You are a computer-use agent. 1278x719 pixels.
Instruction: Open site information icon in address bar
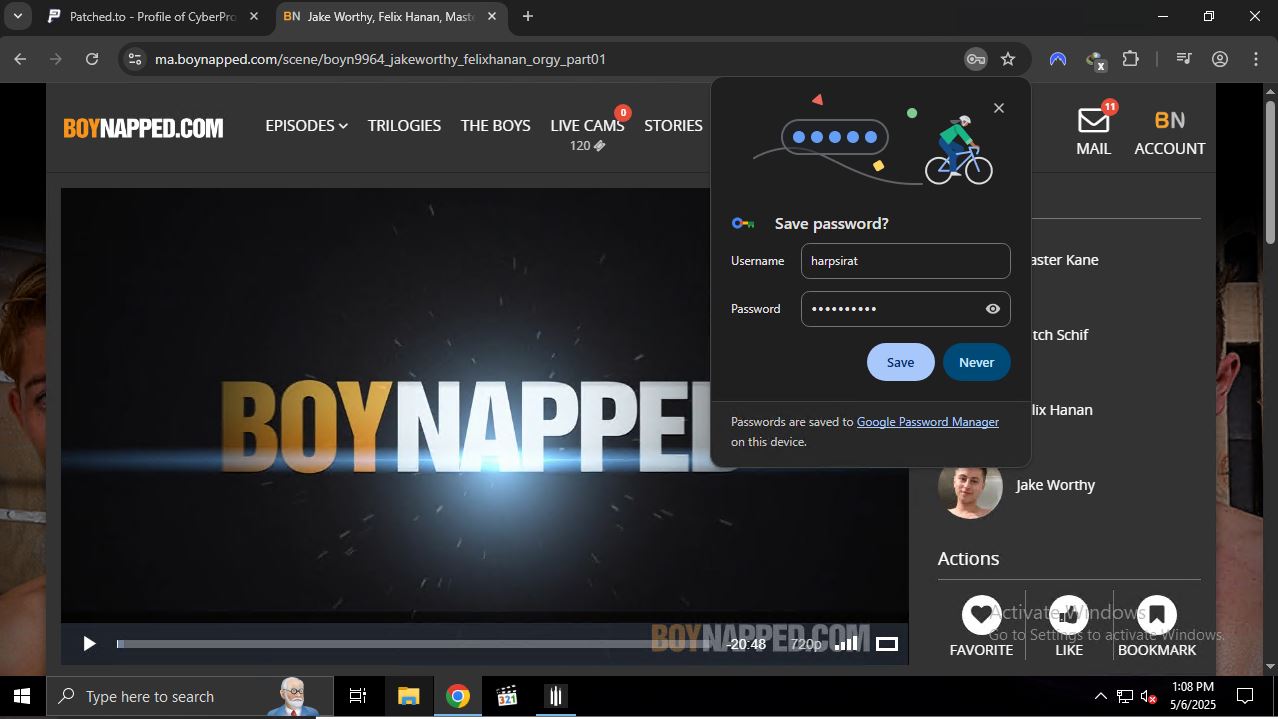(135, 59)
